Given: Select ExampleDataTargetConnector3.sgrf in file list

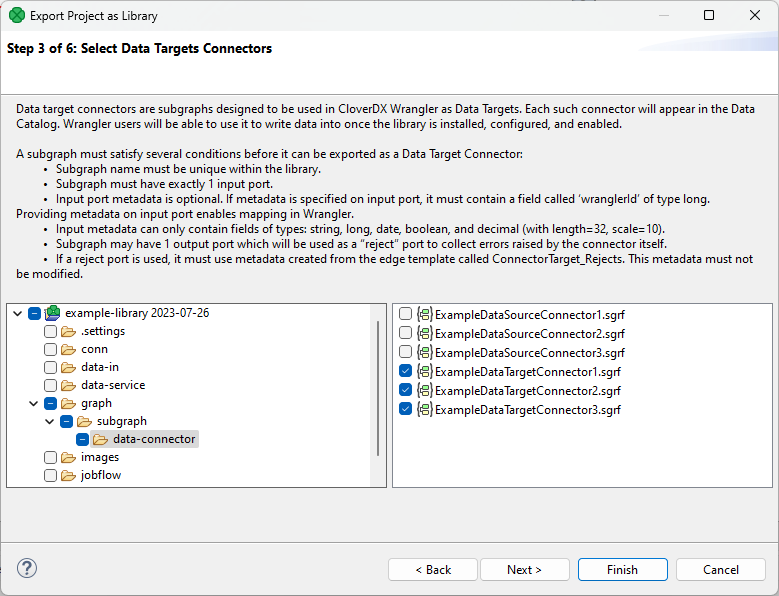Looking at the screenshot, I should click(527, 409).
